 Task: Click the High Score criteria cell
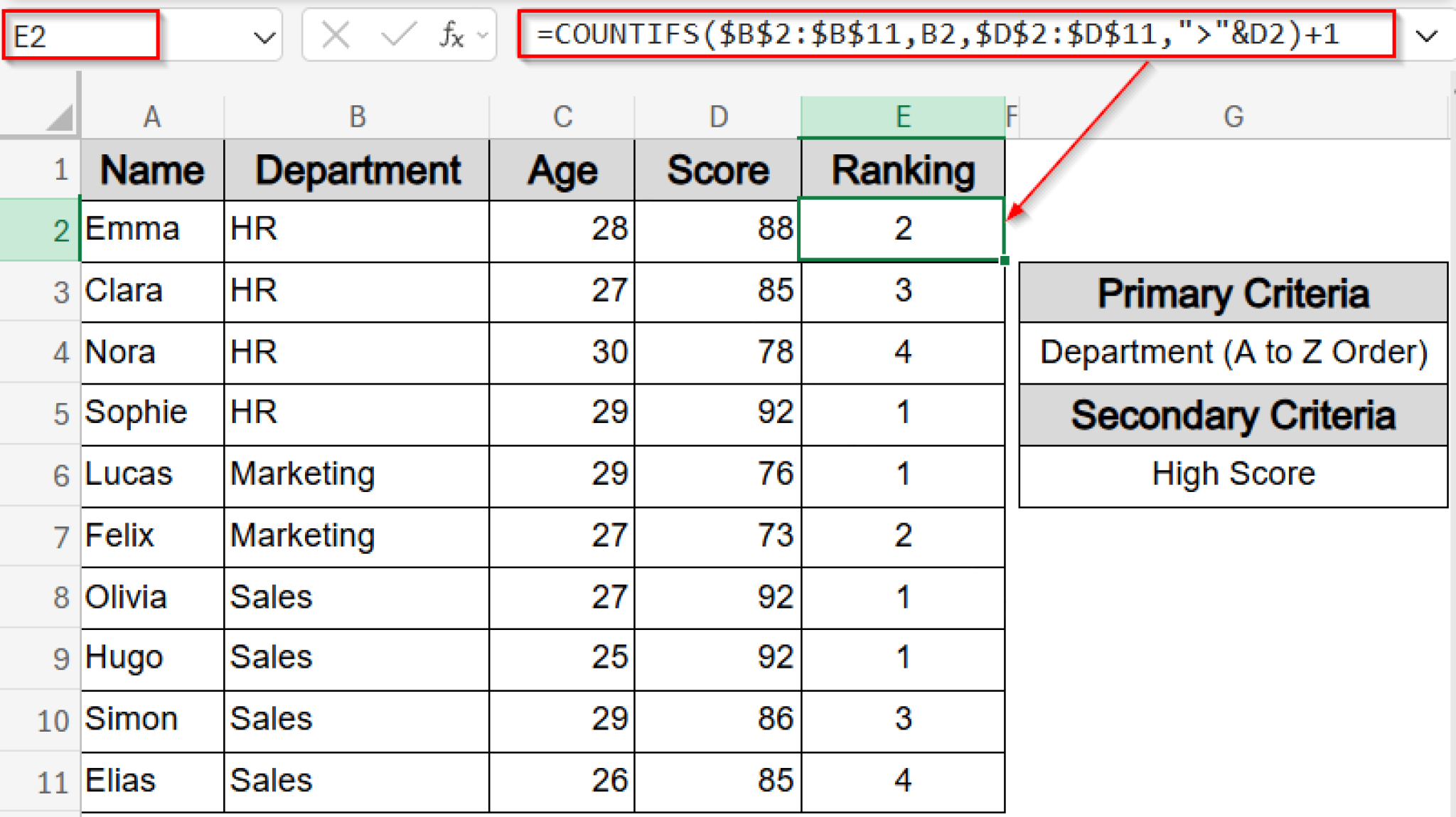(1233, 473)
